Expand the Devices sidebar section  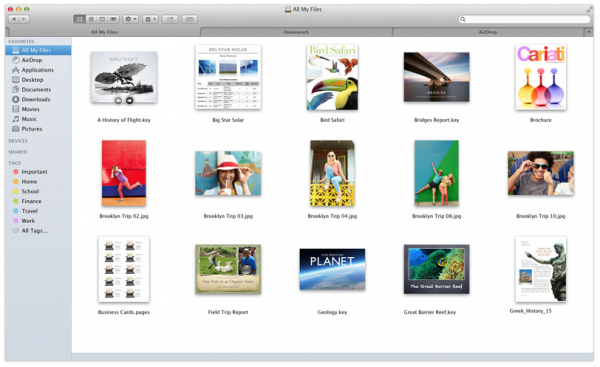pos(18,141)
